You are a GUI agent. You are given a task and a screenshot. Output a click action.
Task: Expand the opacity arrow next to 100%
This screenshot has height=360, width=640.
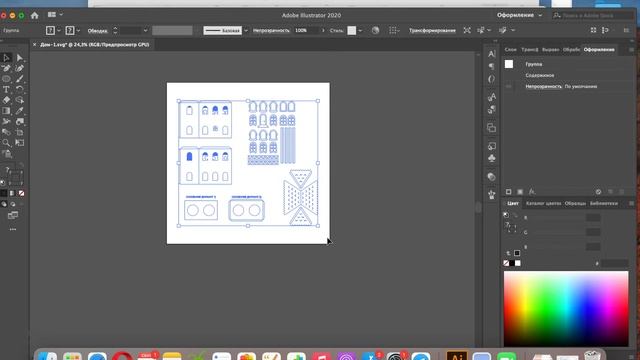(x=323, y=31)
